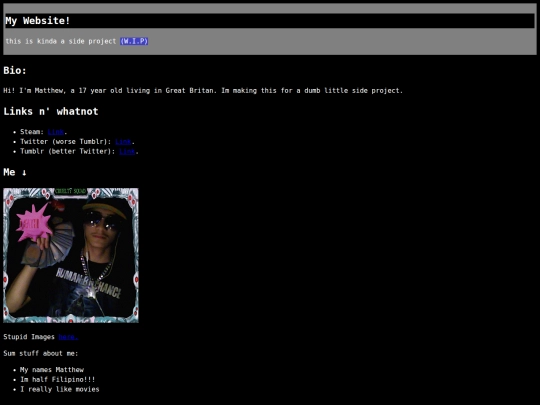Click the 'Me ↓' heading
Screen dimensions: 540x405
pos(15,172)
